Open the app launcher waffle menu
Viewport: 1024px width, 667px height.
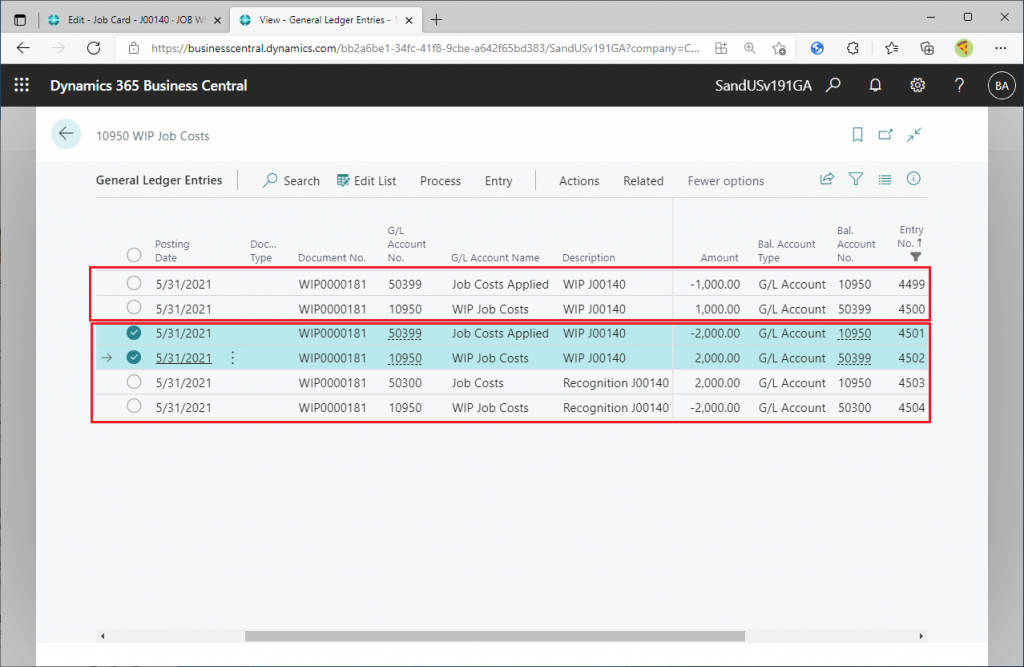tap(22, 85)
